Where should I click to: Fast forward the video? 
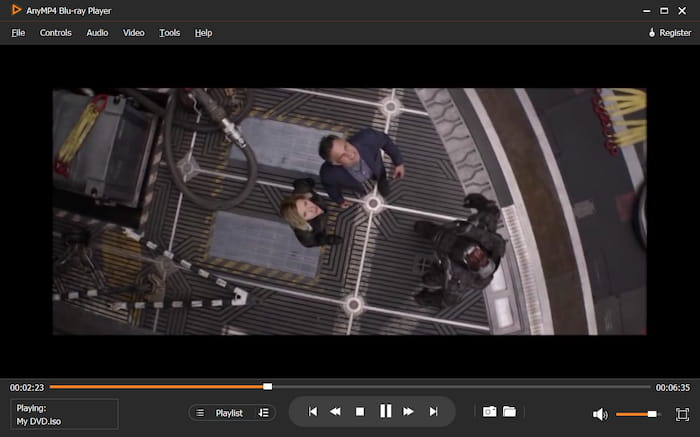pos(408,412)
